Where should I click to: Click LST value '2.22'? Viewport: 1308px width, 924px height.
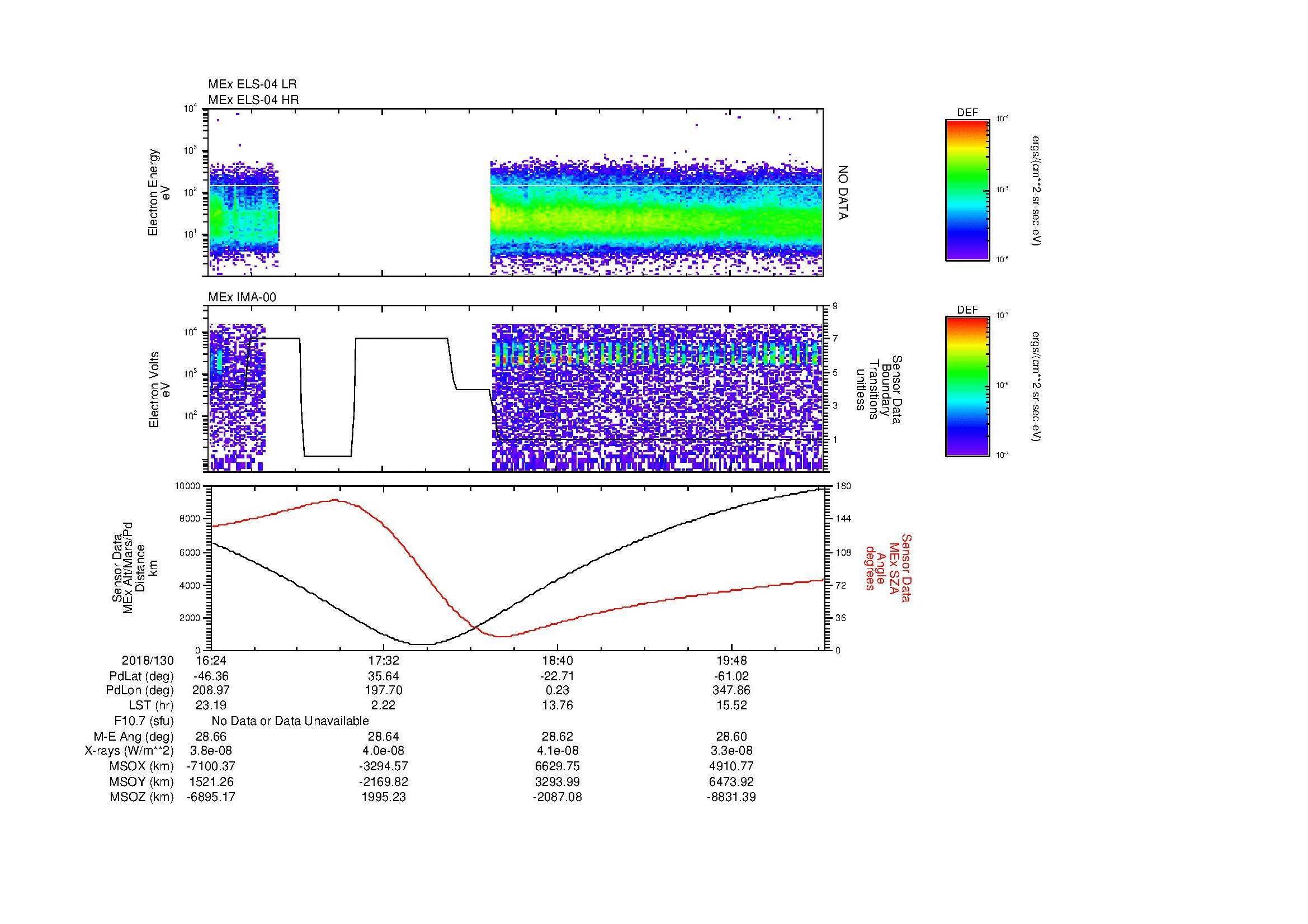point(384,705)
